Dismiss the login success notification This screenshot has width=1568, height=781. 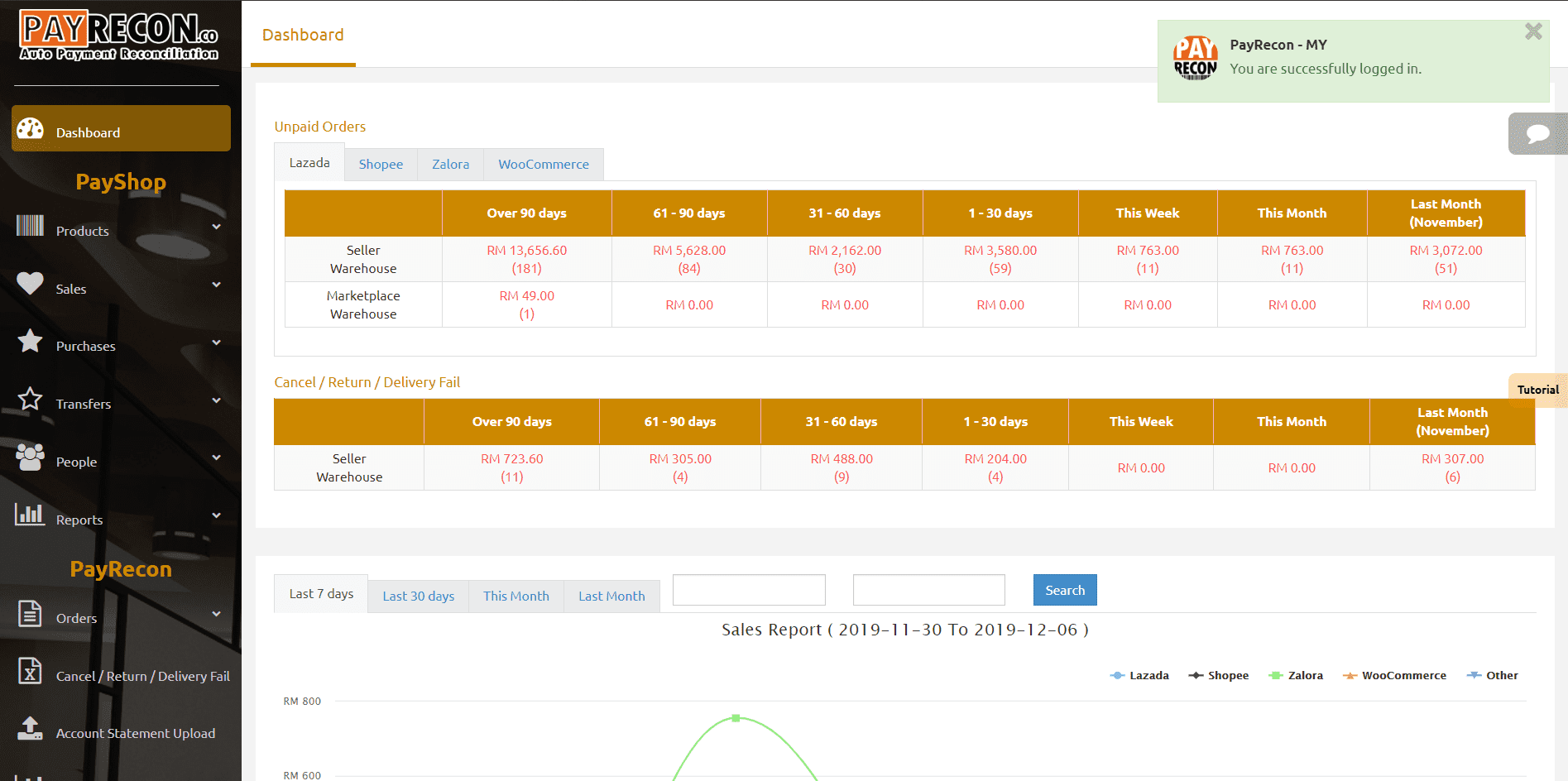[1533, 31]
